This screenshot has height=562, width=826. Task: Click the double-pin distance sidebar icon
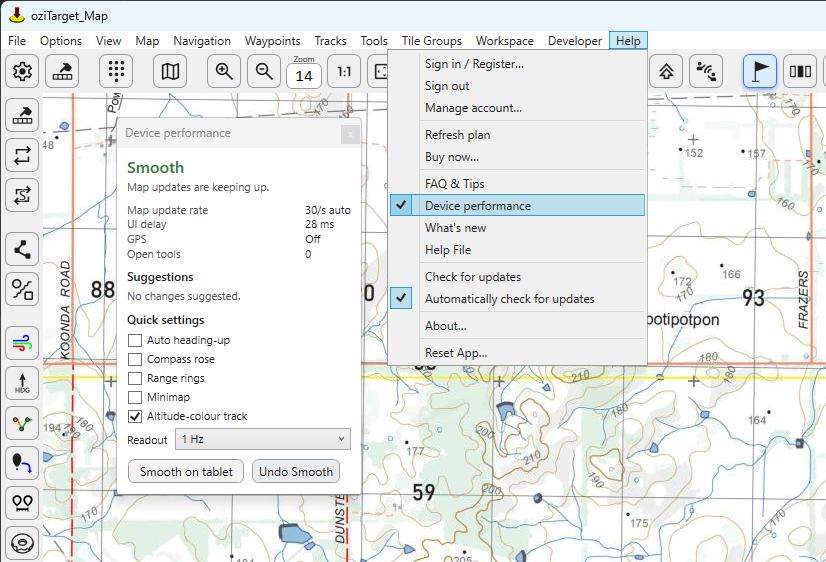pos(22,503)
